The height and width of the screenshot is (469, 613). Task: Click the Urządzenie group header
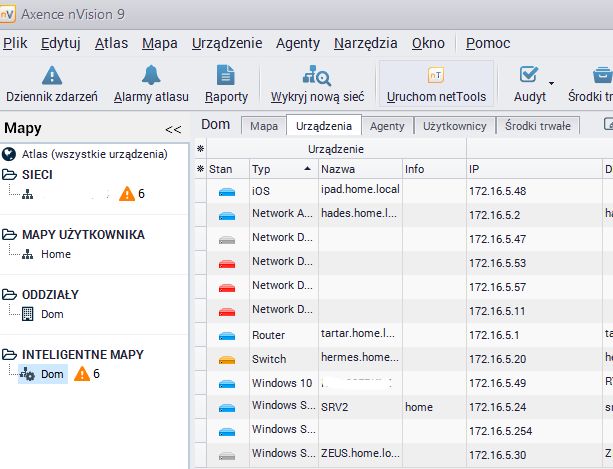click(336, 149)
